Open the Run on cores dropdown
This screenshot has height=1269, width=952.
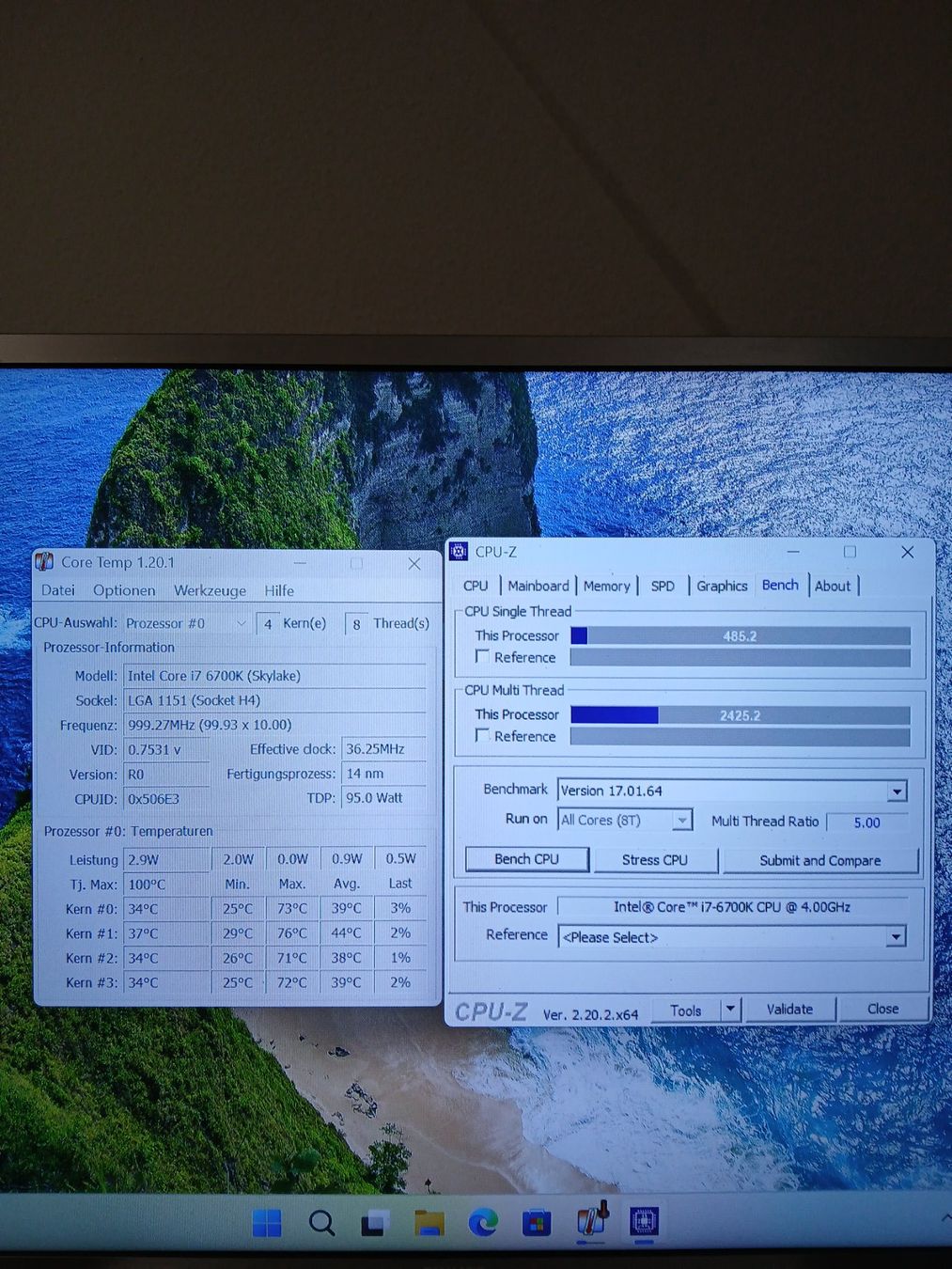click(682, 821)
